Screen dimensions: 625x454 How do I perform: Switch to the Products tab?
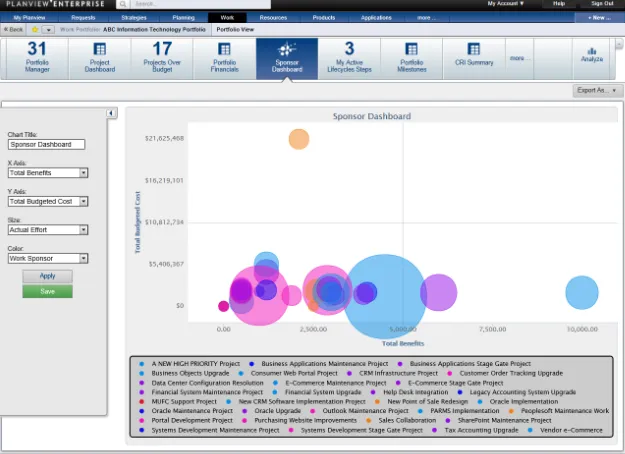[324, 18]
